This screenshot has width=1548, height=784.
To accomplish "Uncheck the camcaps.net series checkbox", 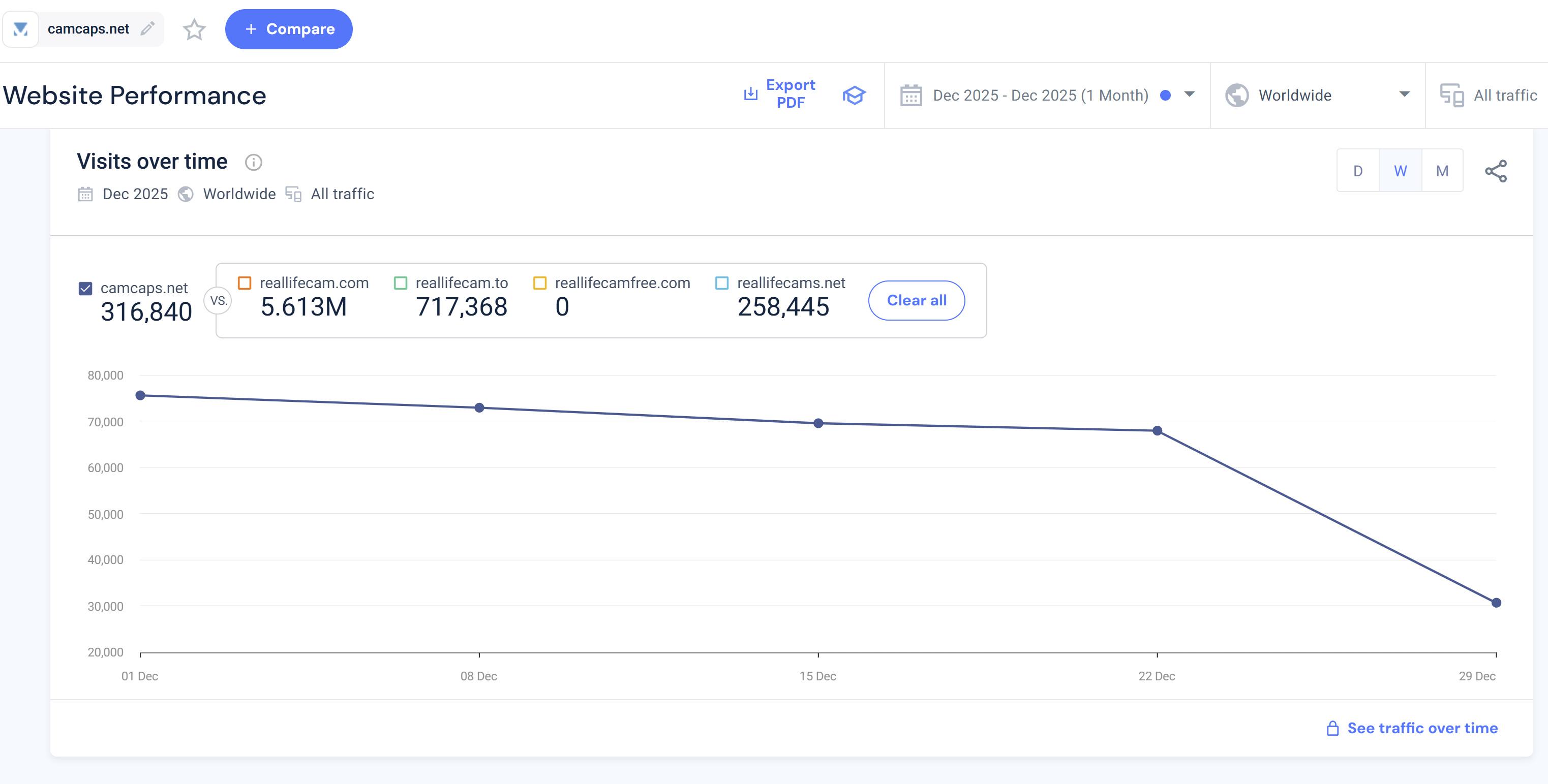I will pos(85,289).
